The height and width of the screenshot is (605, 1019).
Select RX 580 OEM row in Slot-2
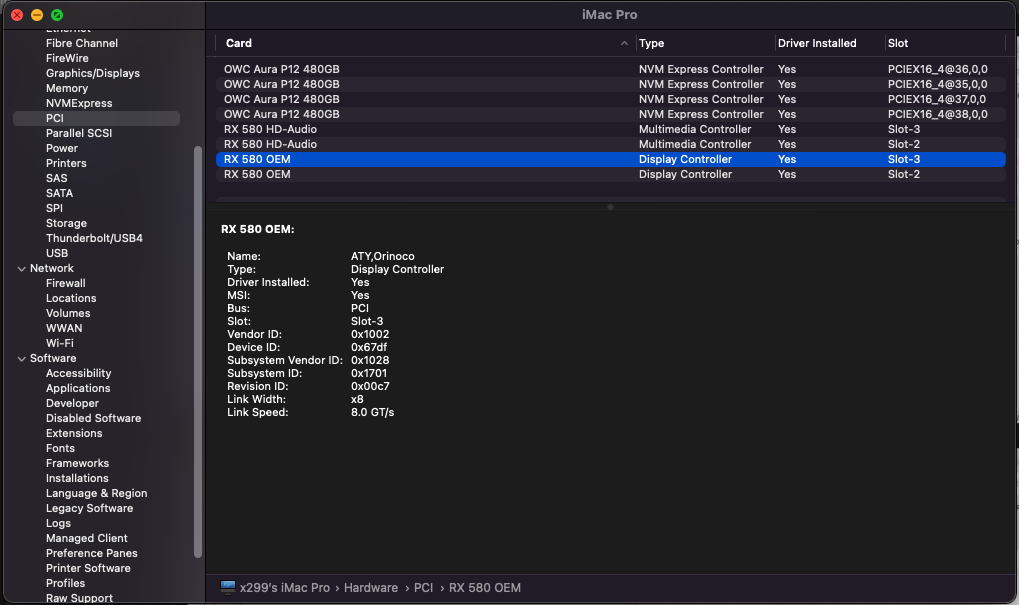click(611, 174)
